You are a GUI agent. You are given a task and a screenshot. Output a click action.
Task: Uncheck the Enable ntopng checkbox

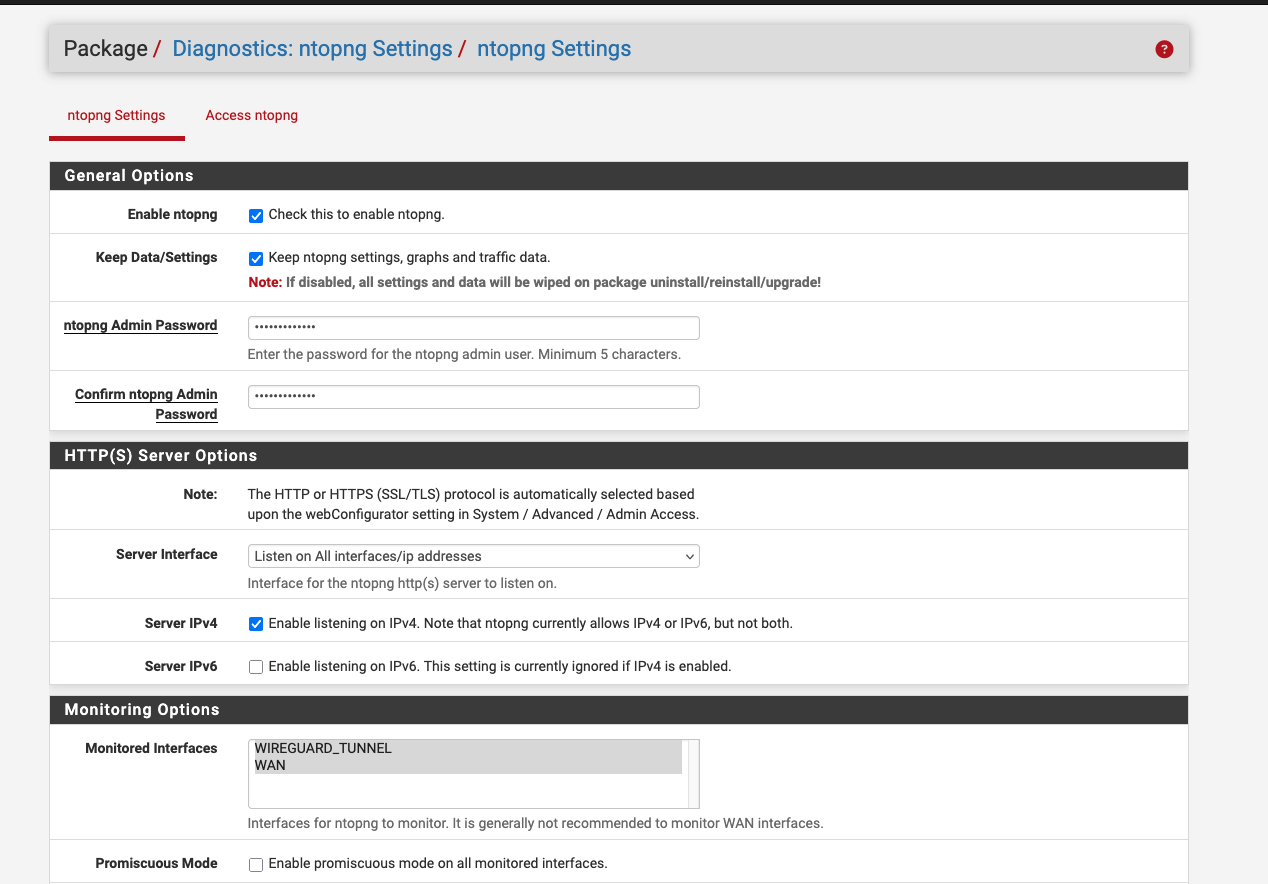[x=256, y=215]
